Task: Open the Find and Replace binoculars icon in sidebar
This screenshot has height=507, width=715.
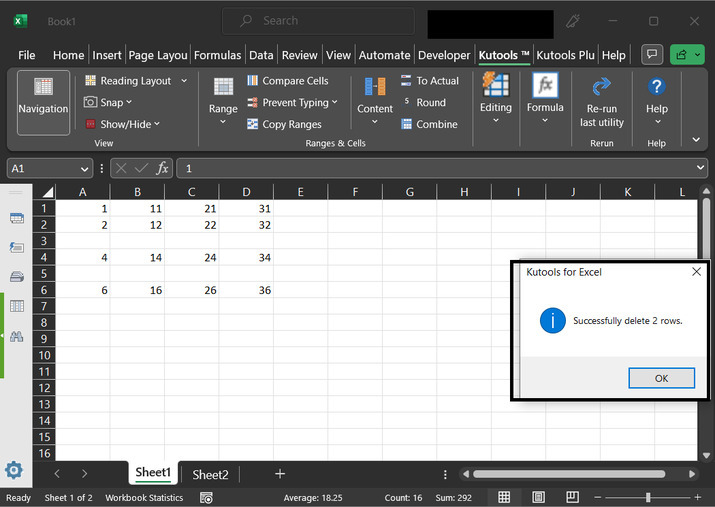Action: 16,337
